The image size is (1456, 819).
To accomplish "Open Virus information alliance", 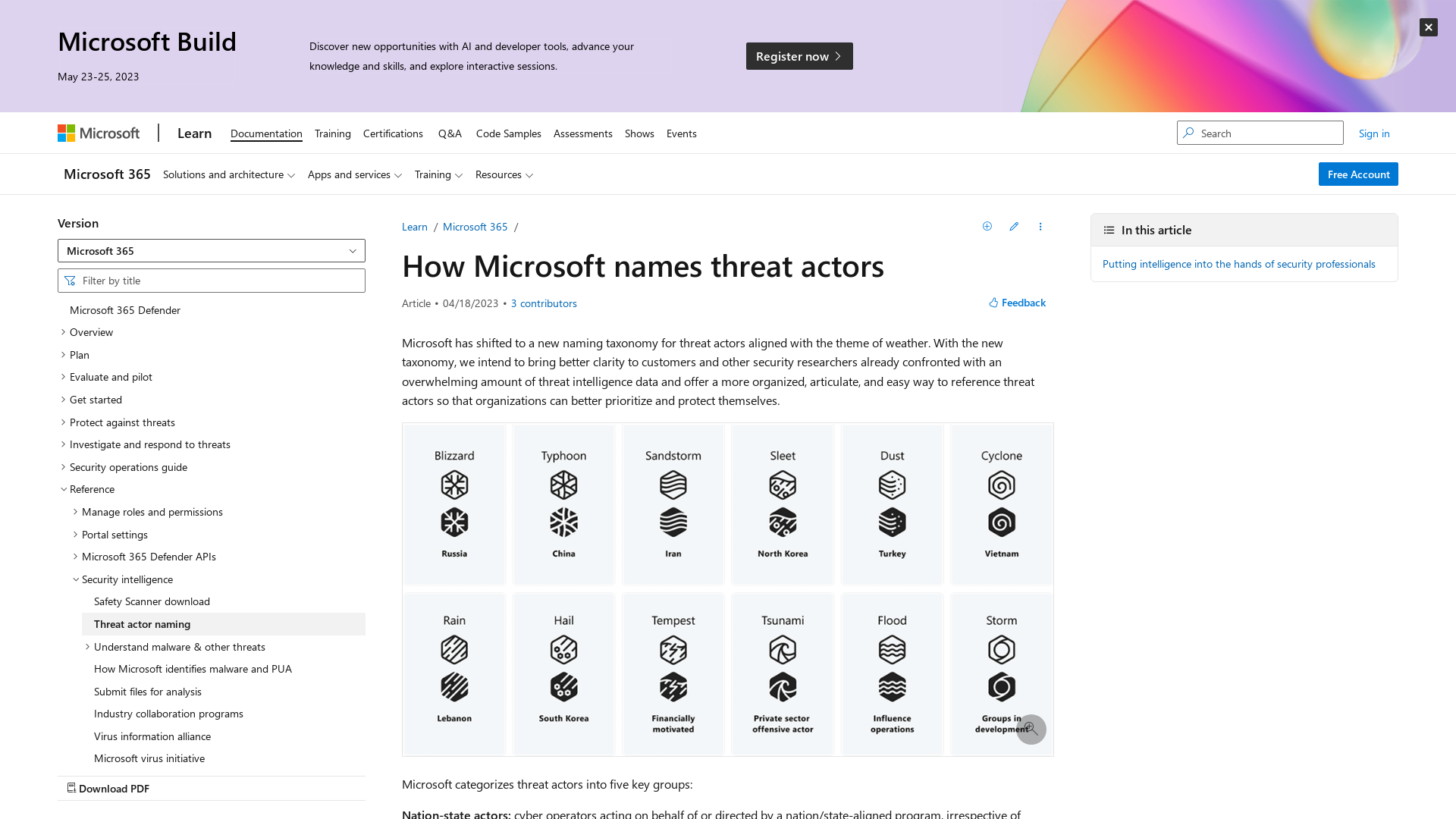I will tap(152, 736).
